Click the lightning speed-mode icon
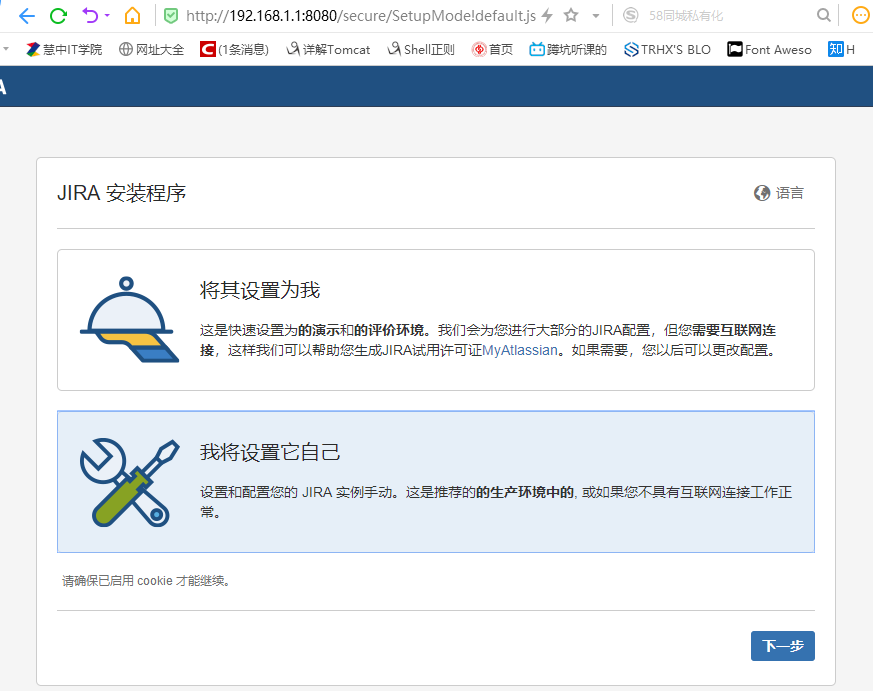 547,16
